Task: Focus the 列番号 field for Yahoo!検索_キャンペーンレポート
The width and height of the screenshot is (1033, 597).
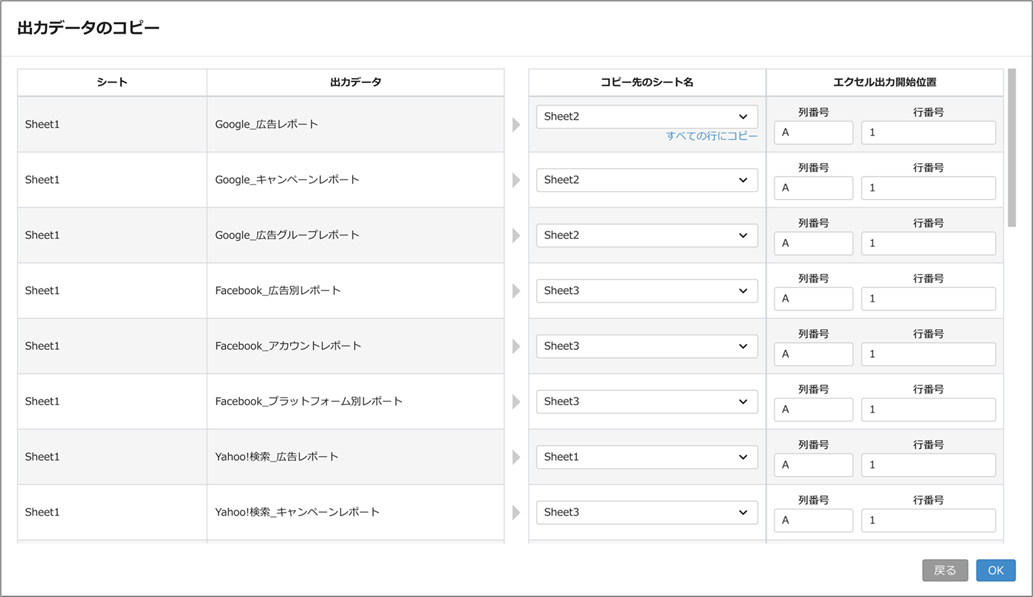Action: click(x=813, y=520)
